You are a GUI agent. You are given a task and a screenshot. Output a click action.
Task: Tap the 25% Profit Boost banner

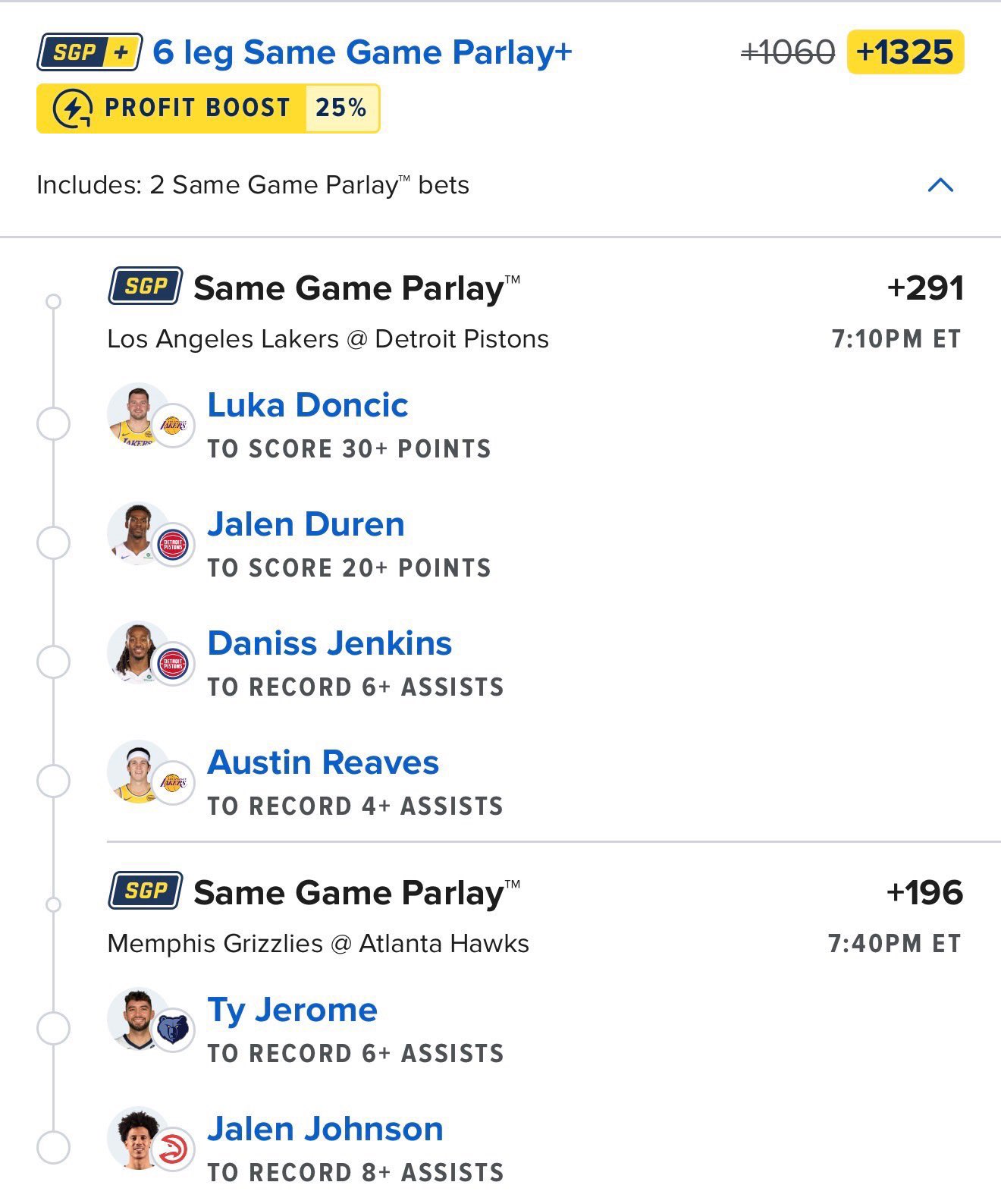208,108
